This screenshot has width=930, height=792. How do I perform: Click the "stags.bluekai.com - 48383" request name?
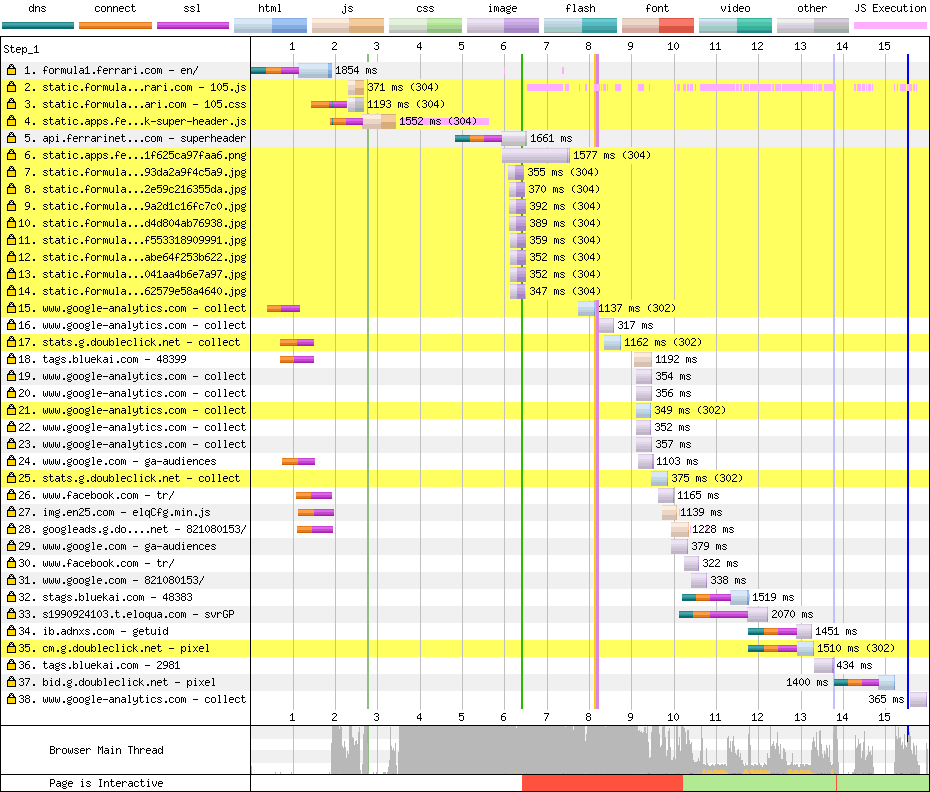117,597
